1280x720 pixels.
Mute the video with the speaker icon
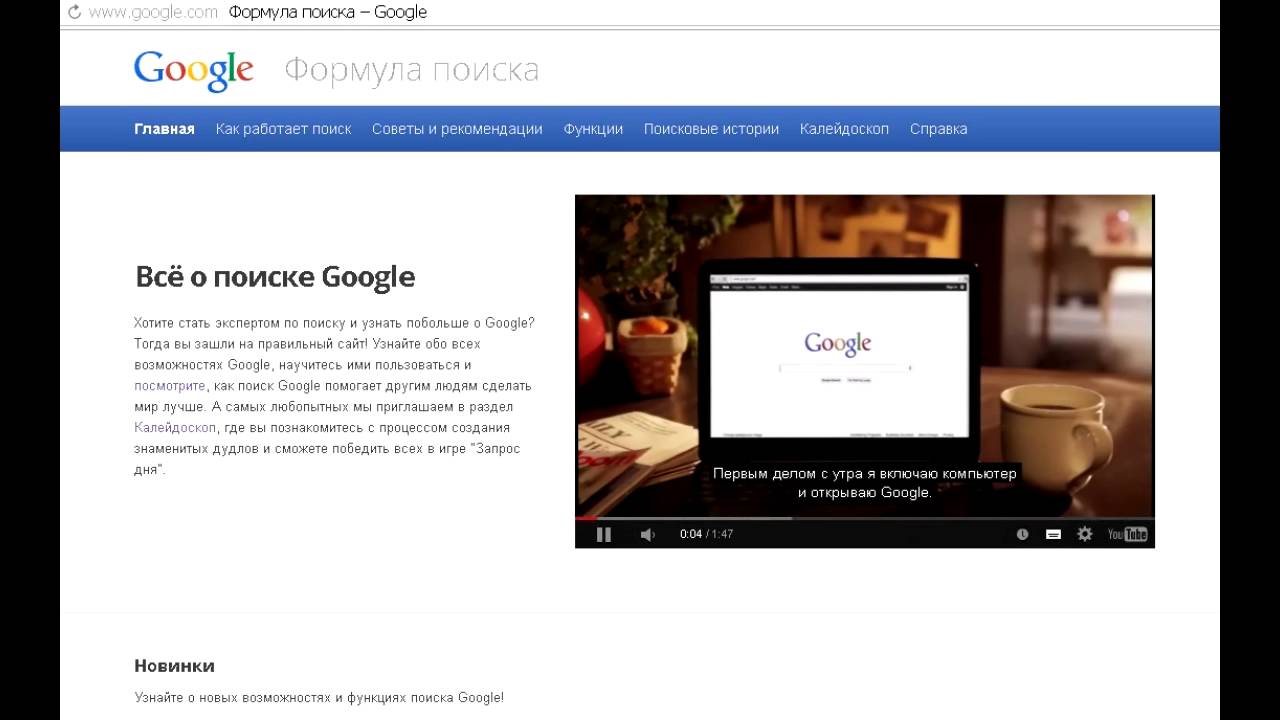648,534
